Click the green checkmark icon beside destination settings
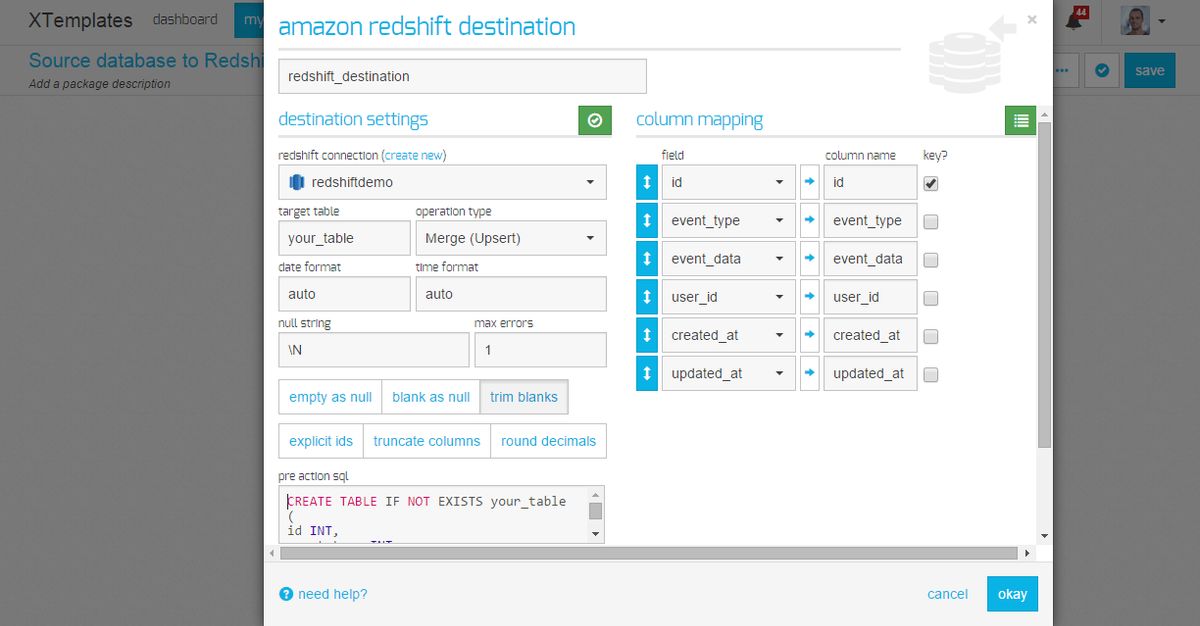 tap(595, 120)
